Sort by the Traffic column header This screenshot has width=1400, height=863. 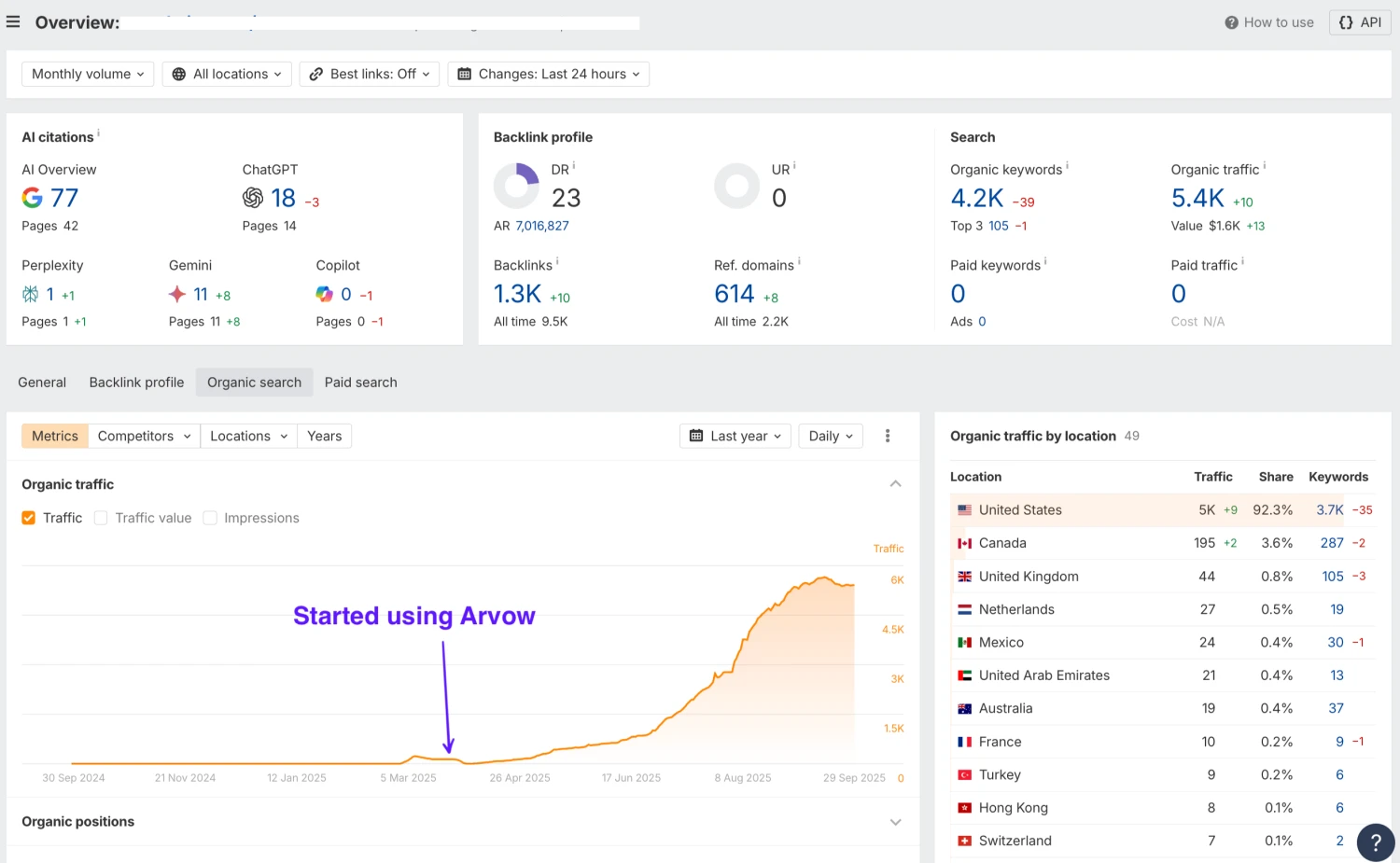(1213, 477)
